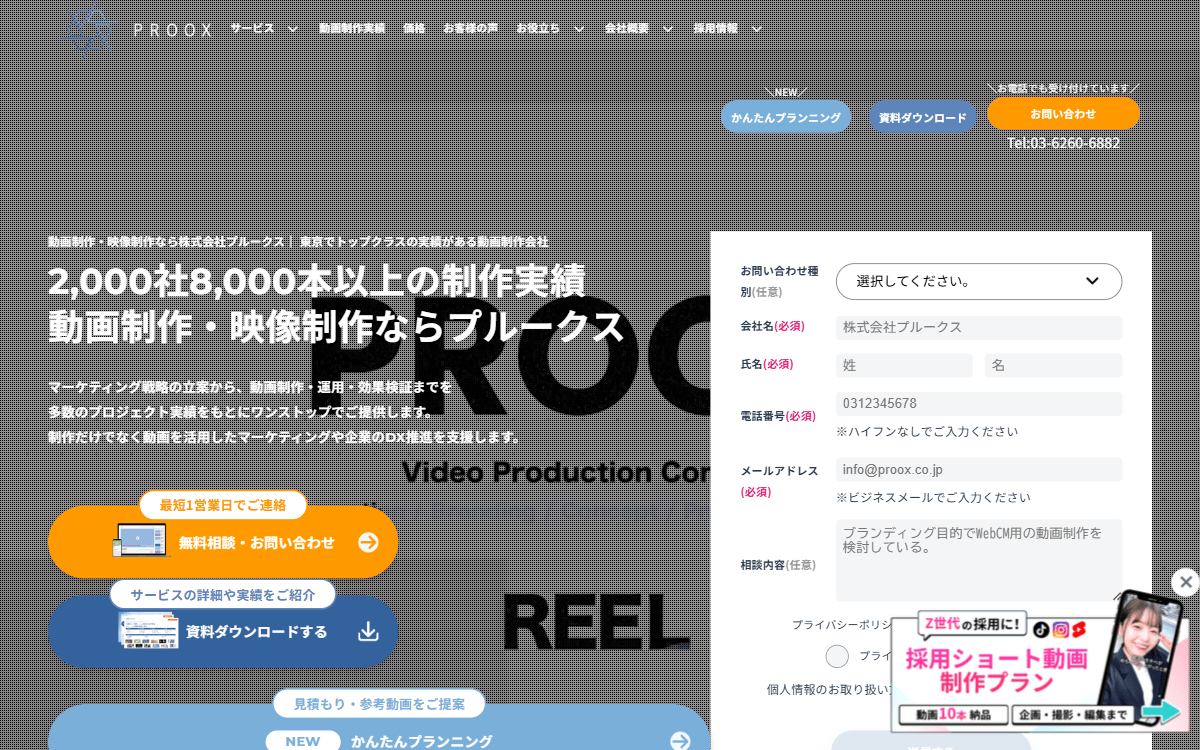Expand the お役立ち chevron
The image size is (1200, 750).
pyautogui.click(x=579, y=29)
